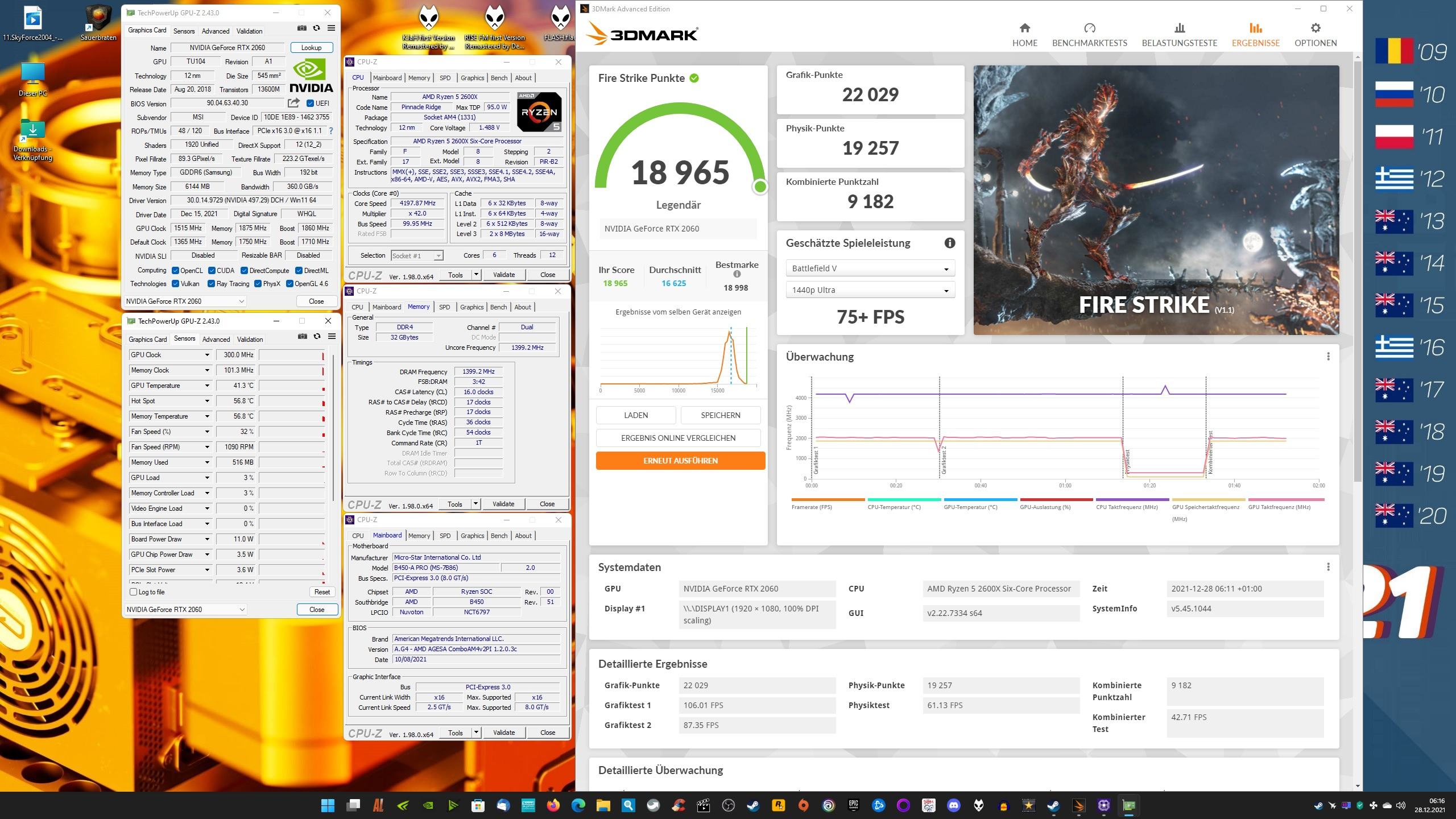Open the SPD tab in top CPU-Z window
This screenshot has width=1456, height=819.
click(x=445, y=78)
